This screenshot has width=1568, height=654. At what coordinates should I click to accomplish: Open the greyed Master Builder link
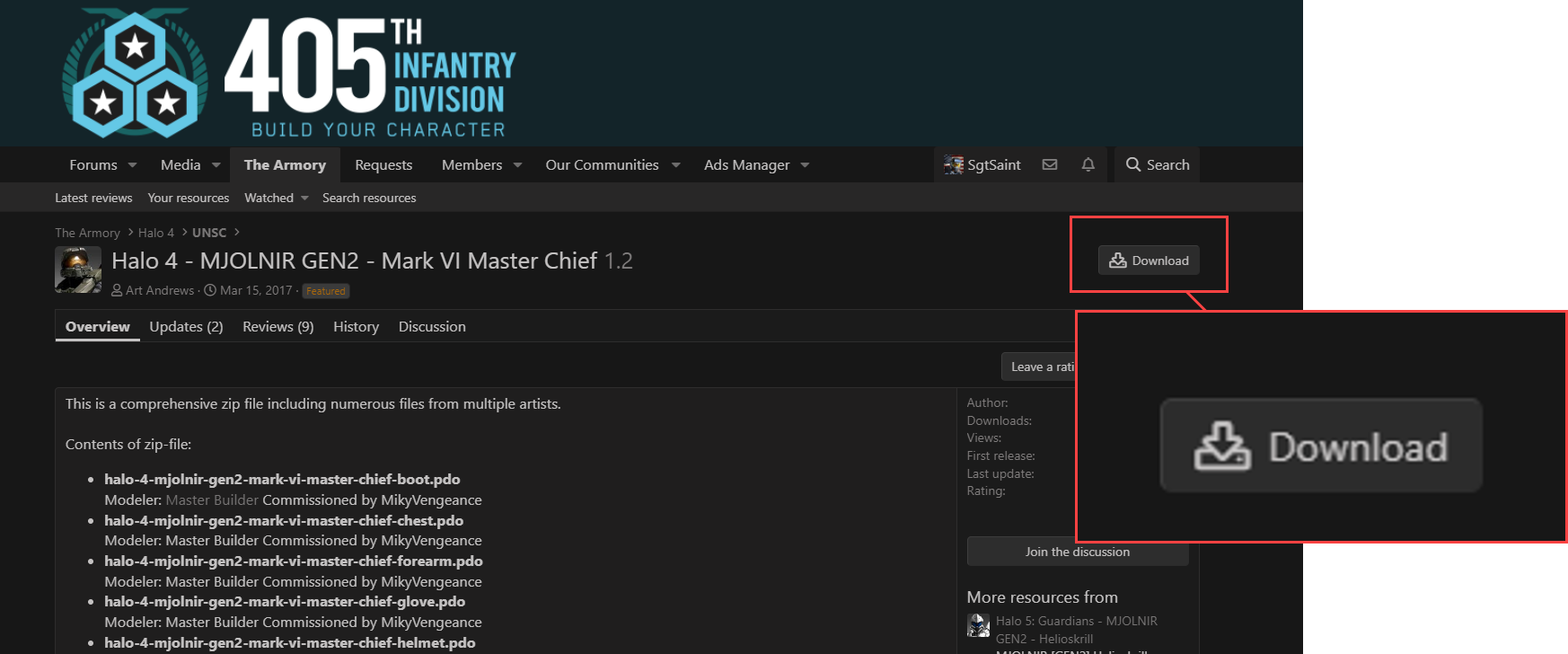[212, 499]
